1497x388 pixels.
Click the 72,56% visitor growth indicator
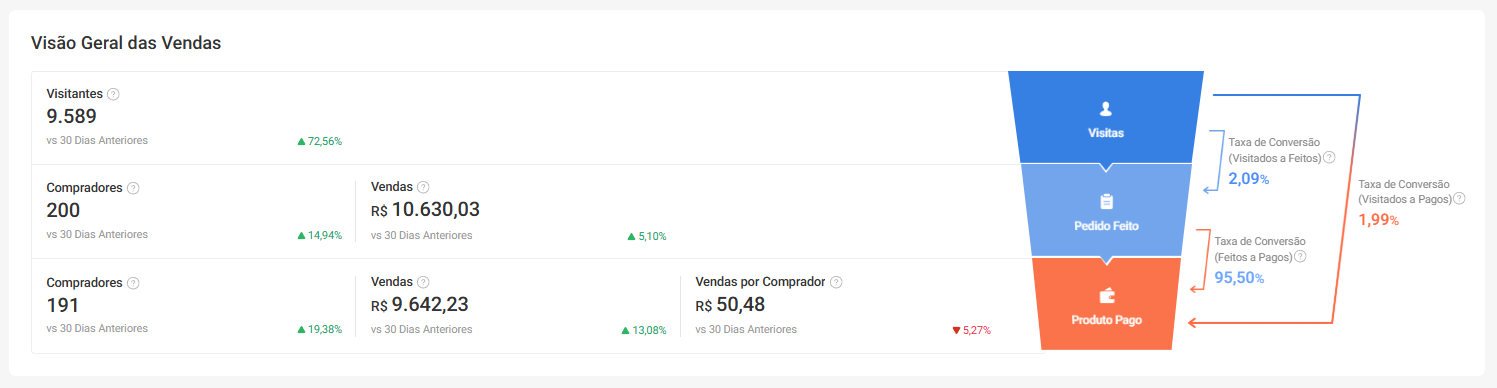(320, 142)
